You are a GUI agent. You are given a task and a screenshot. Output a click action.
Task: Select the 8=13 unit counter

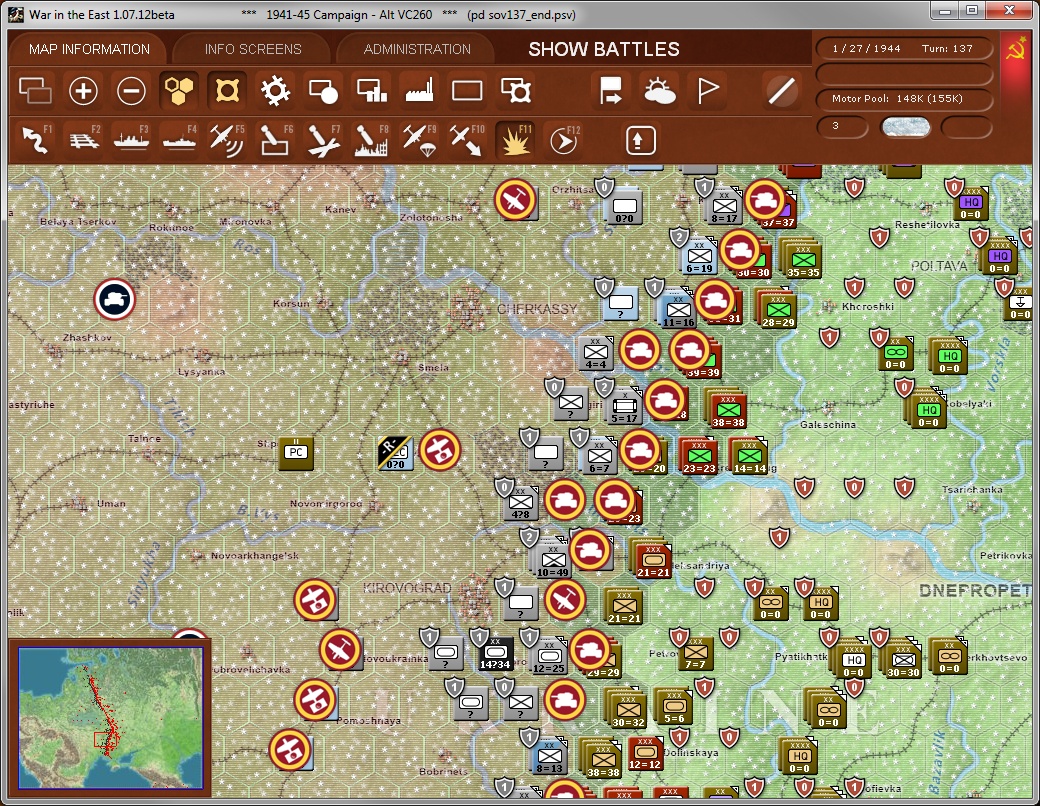549,756
